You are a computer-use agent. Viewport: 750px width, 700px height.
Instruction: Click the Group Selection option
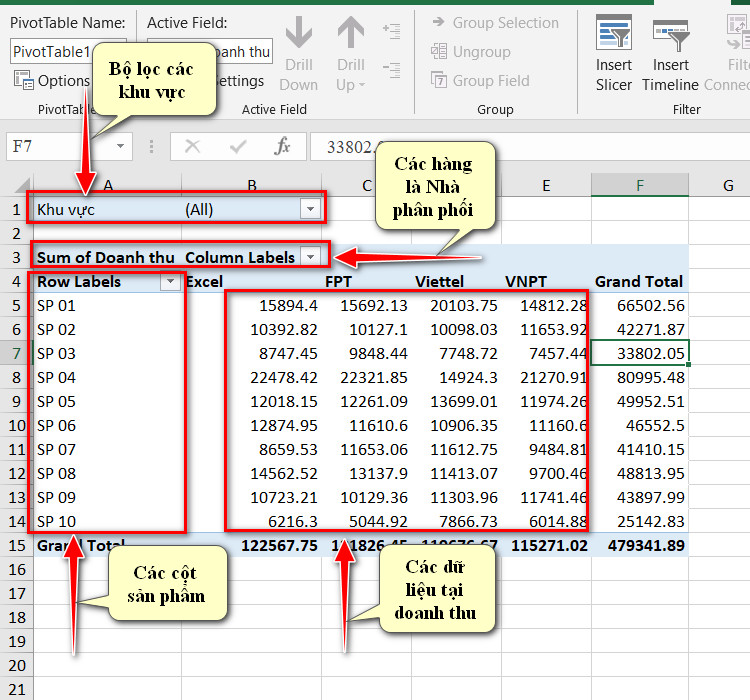coord(495,22)
